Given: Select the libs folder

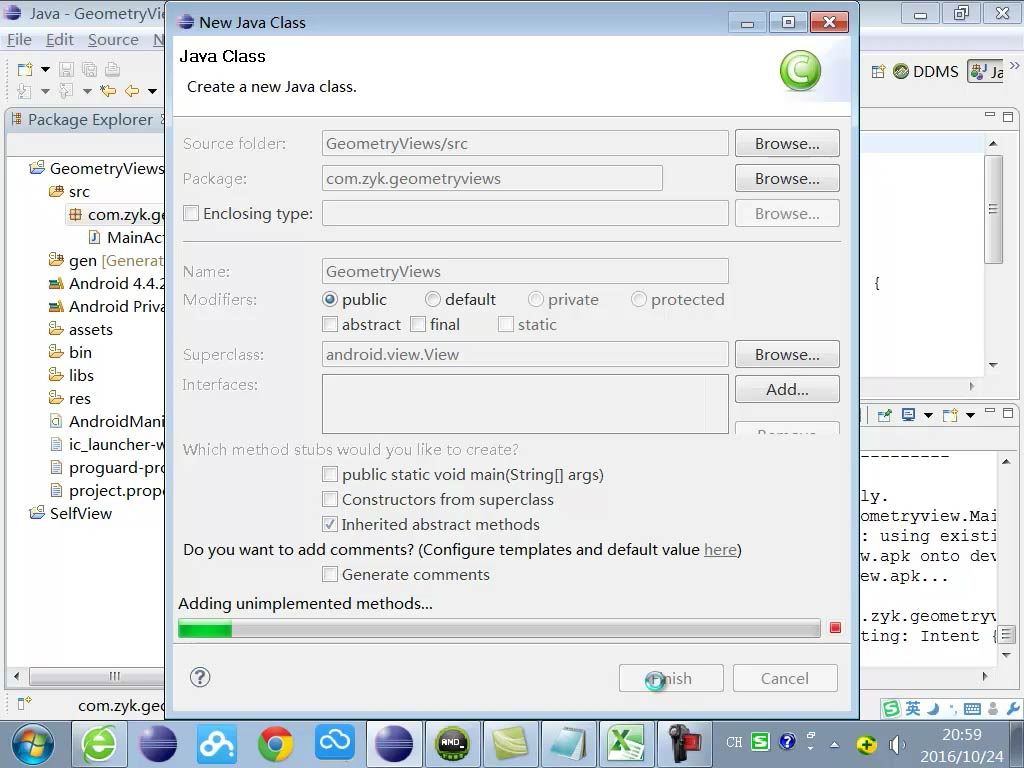Looking at the screenshot, I should pyautogui.click(x=71, y=376).
